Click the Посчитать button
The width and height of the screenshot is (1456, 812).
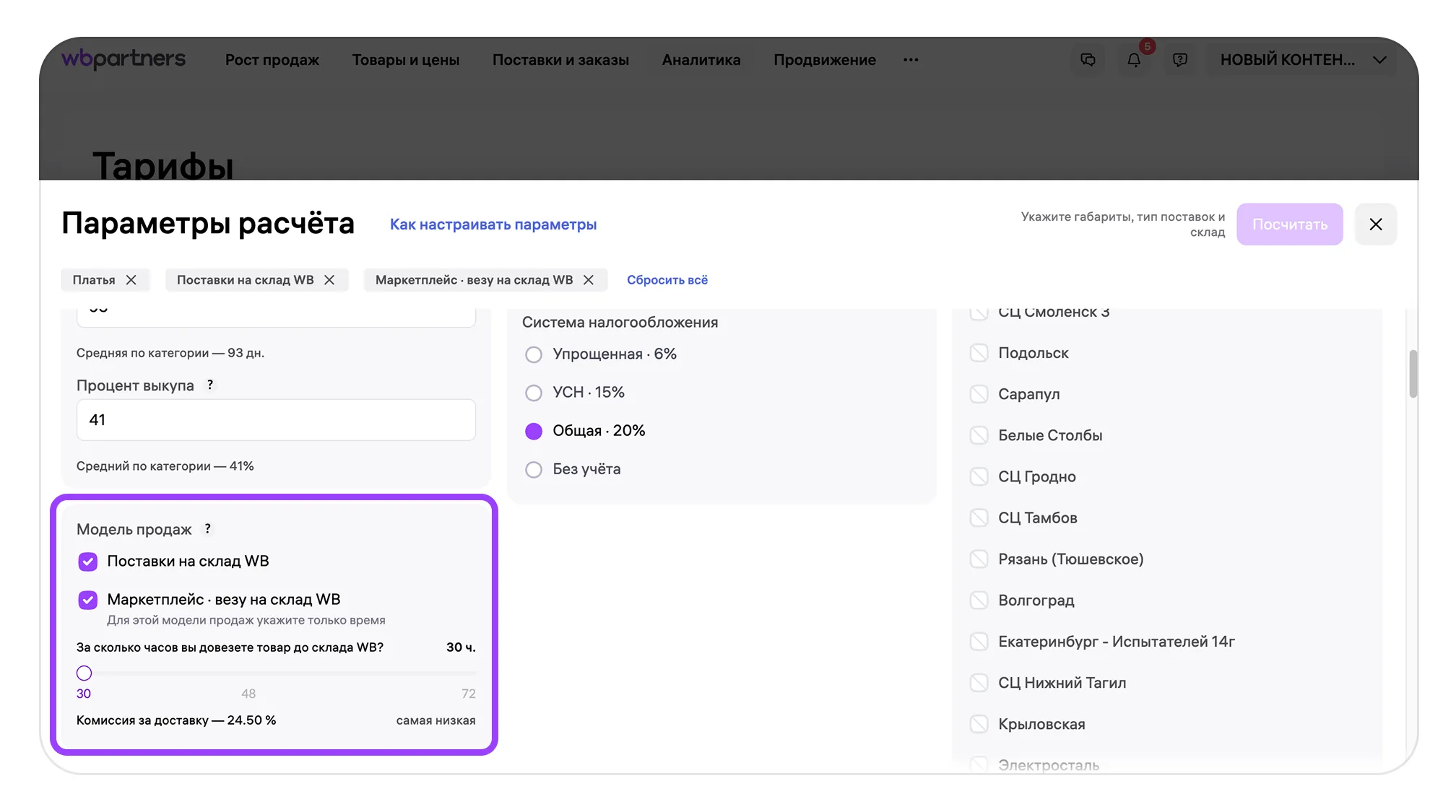click(1290, 224)
